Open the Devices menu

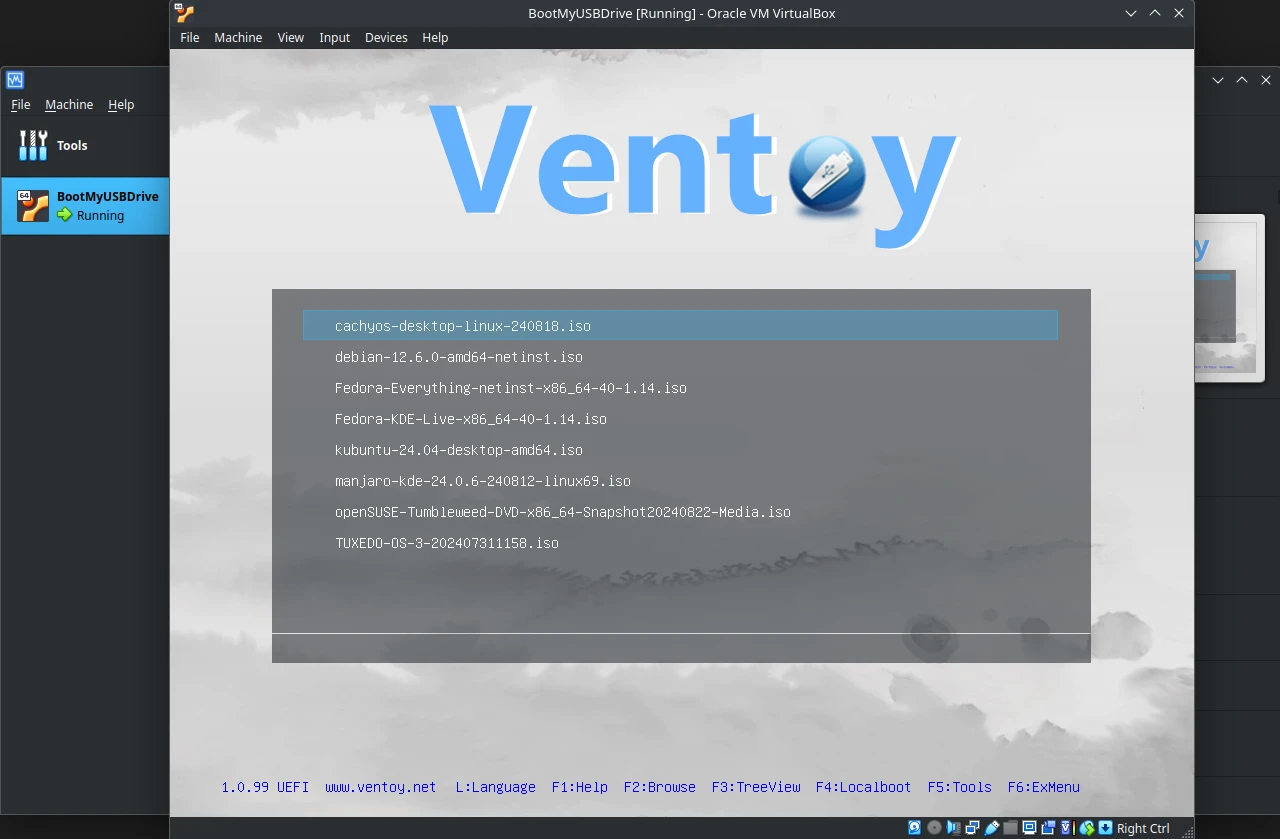coord(386,37)
